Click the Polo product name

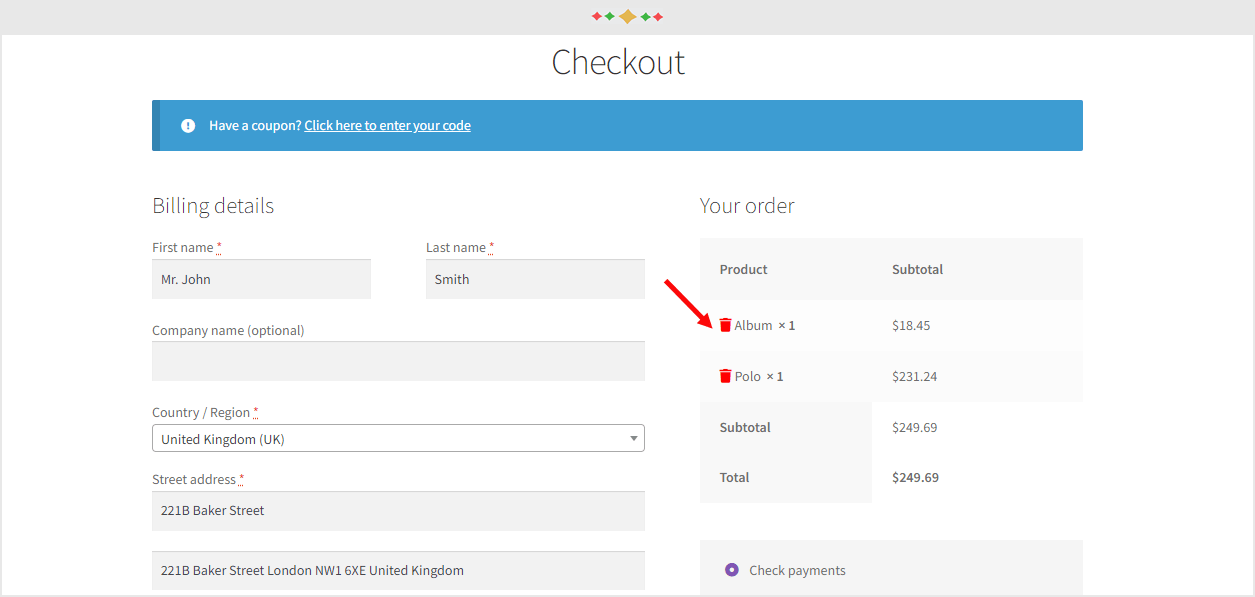[747, 376]
